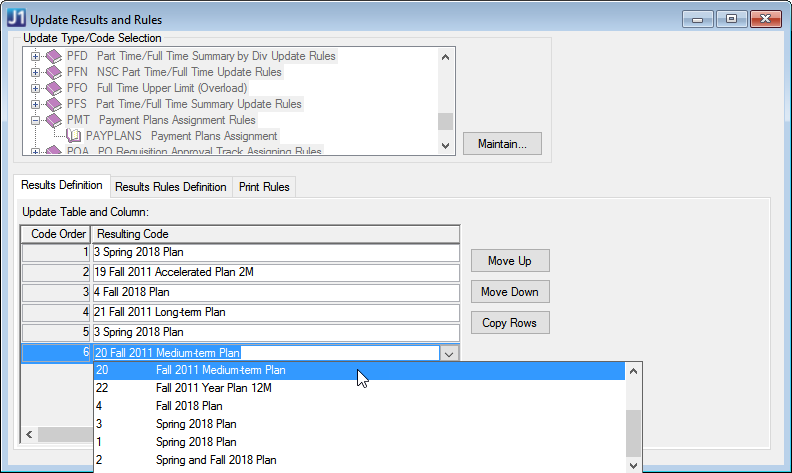792x473 pixels.
Task: Expand the PFS tree node
Action: (36, 104)
